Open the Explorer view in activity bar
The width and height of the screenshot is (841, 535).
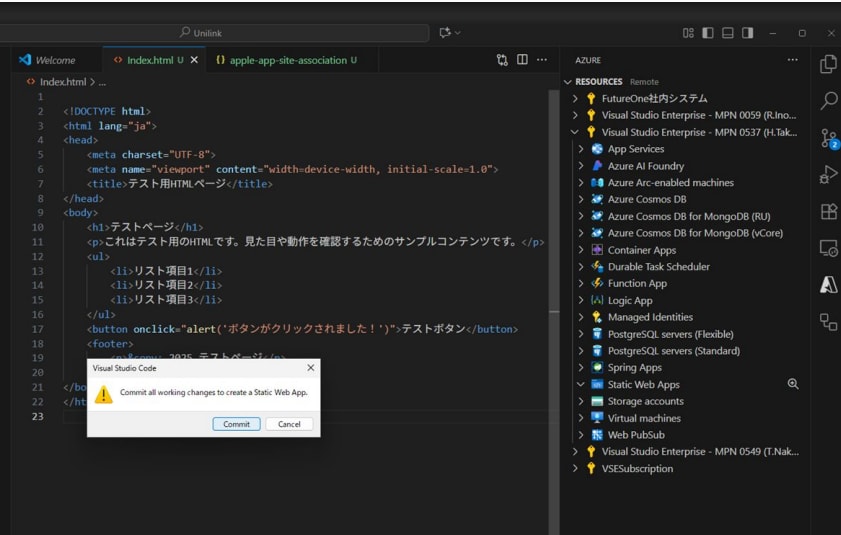[828, 64]
